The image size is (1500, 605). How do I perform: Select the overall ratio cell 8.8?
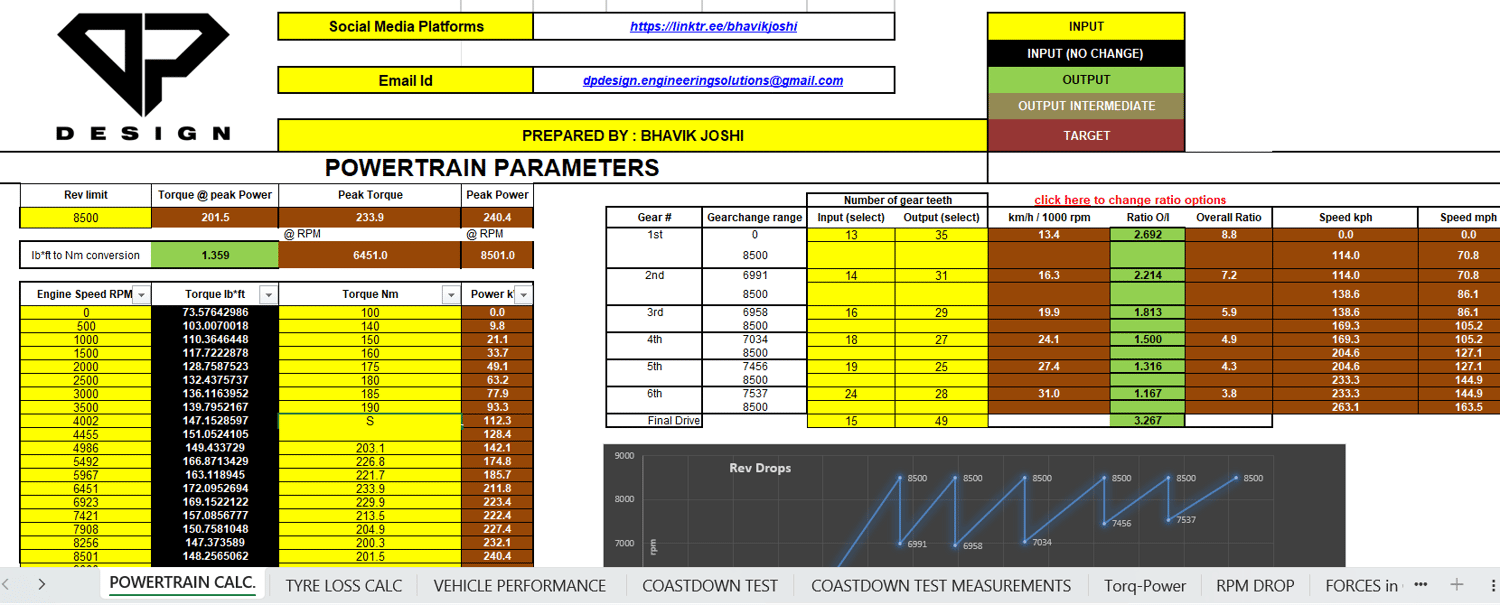[x=1228, y=235]
